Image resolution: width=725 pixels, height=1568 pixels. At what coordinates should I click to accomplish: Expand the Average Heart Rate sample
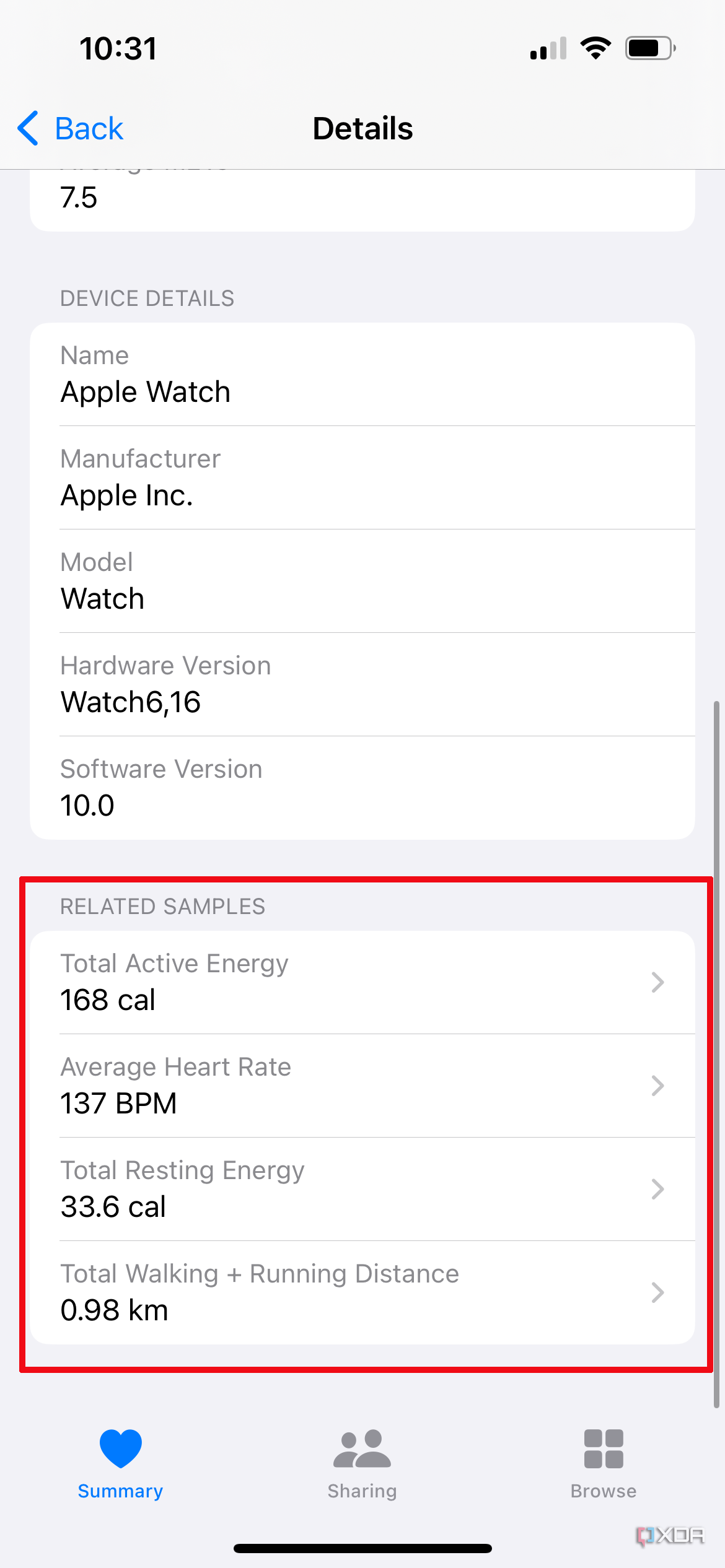[x=362, y=1086]
